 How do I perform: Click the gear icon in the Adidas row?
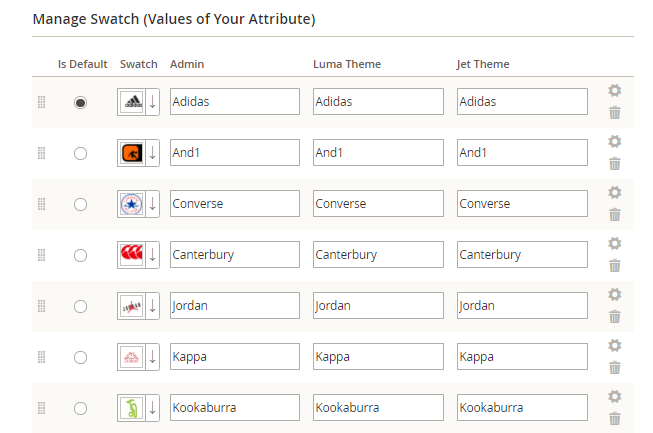pos(615,90)
